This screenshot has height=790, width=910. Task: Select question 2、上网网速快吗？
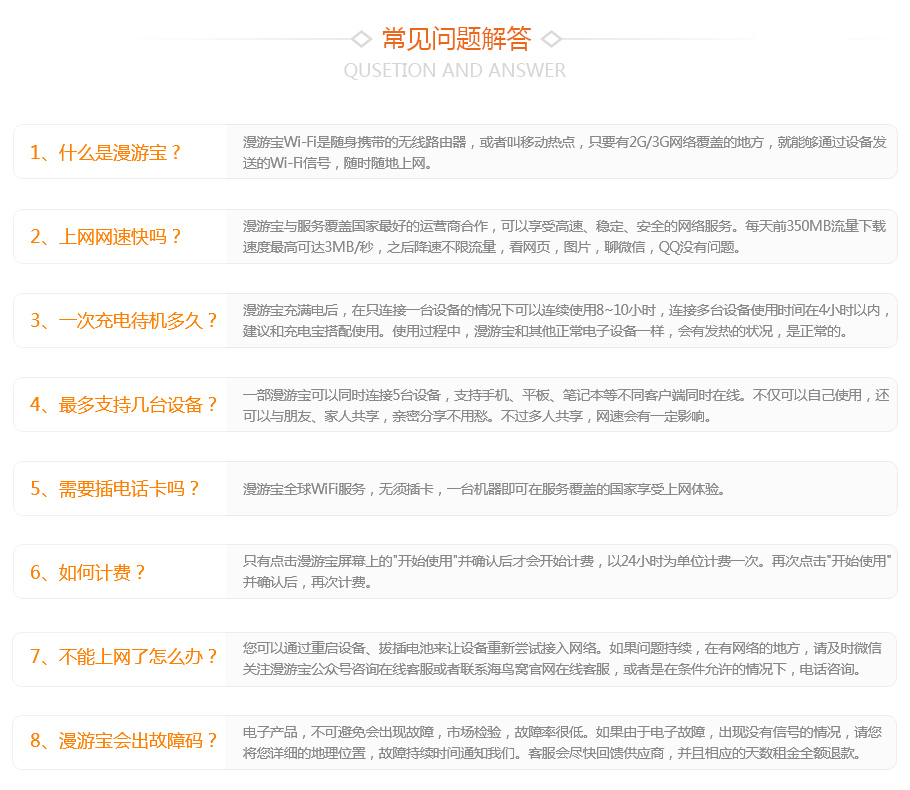point(105,237)
